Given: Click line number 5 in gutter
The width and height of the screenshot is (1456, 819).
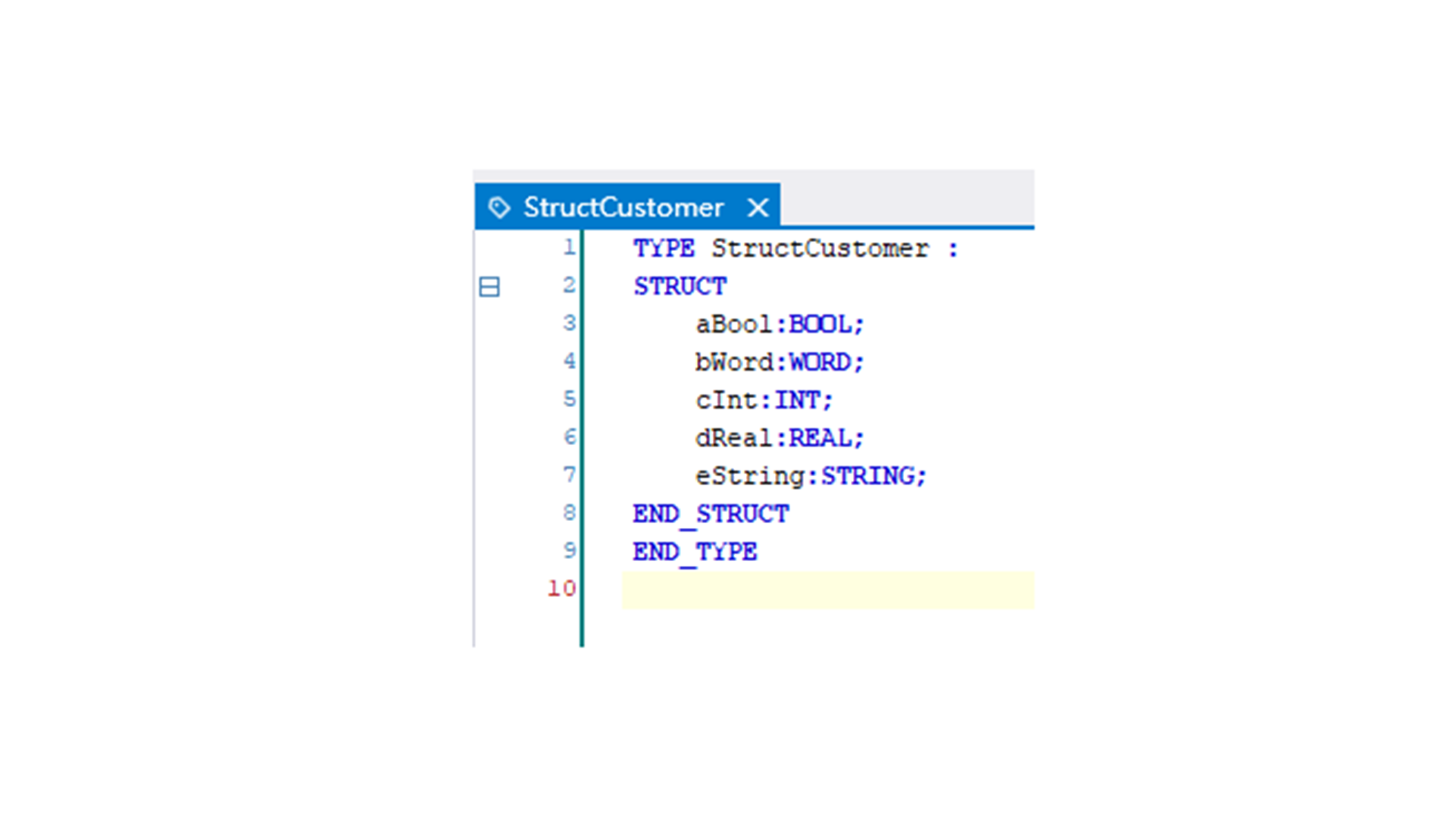Looking at the screenshot, I should point(570,399).
